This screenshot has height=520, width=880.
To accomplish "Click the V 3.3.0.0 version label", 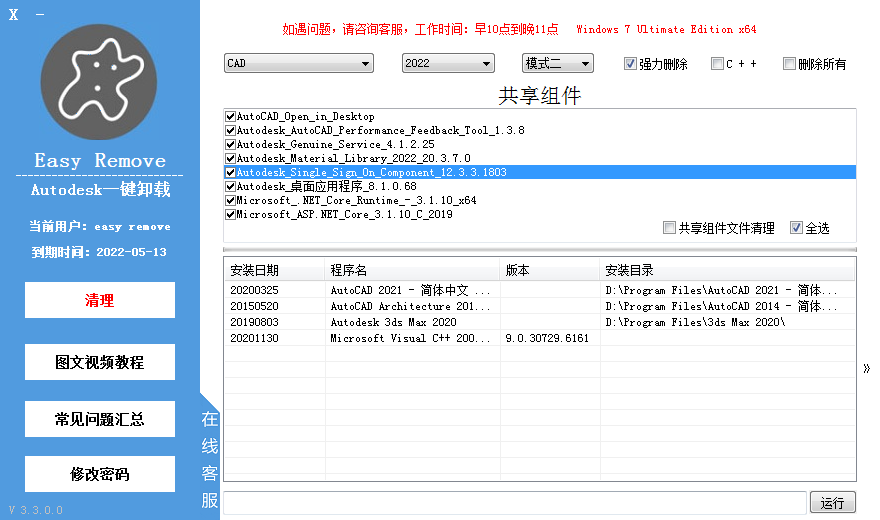I will (x=36, y=510).
